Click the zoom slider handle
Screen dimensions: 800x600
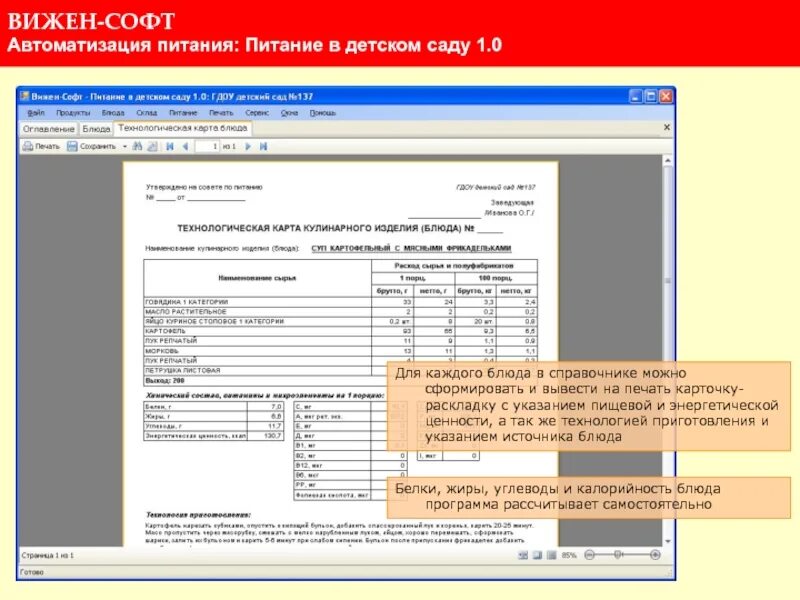[x=618, y=555]
